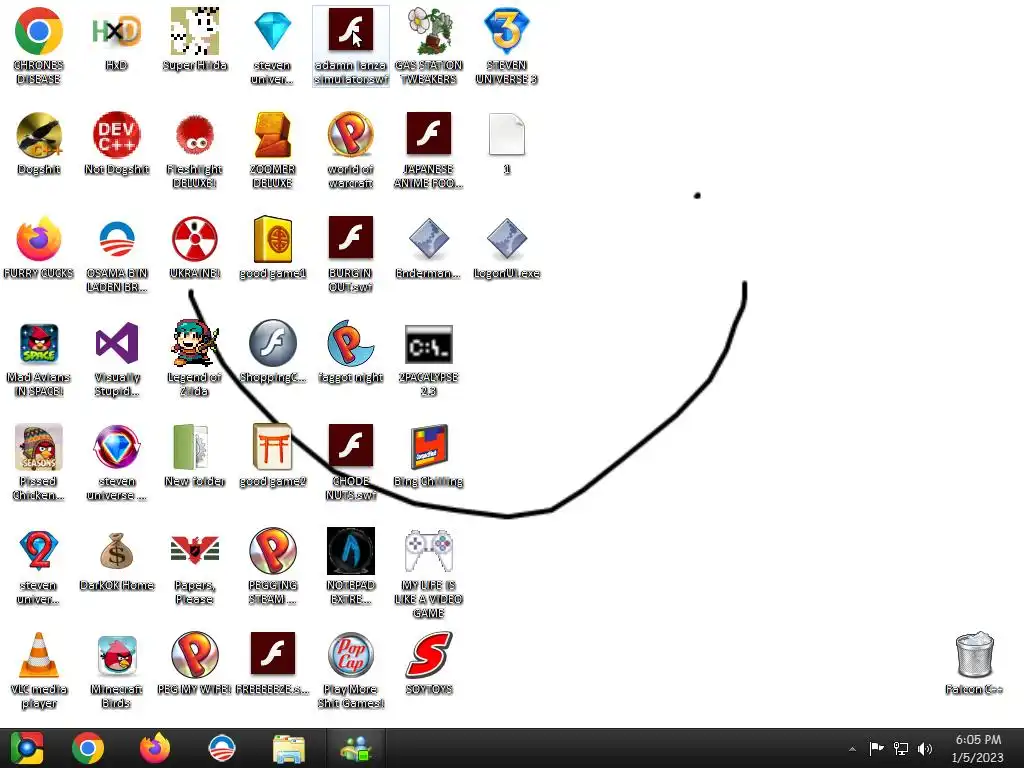Screen dimensions: 1024x768
Task: Select the Super Hilda desktop icon
Action: 195,31
